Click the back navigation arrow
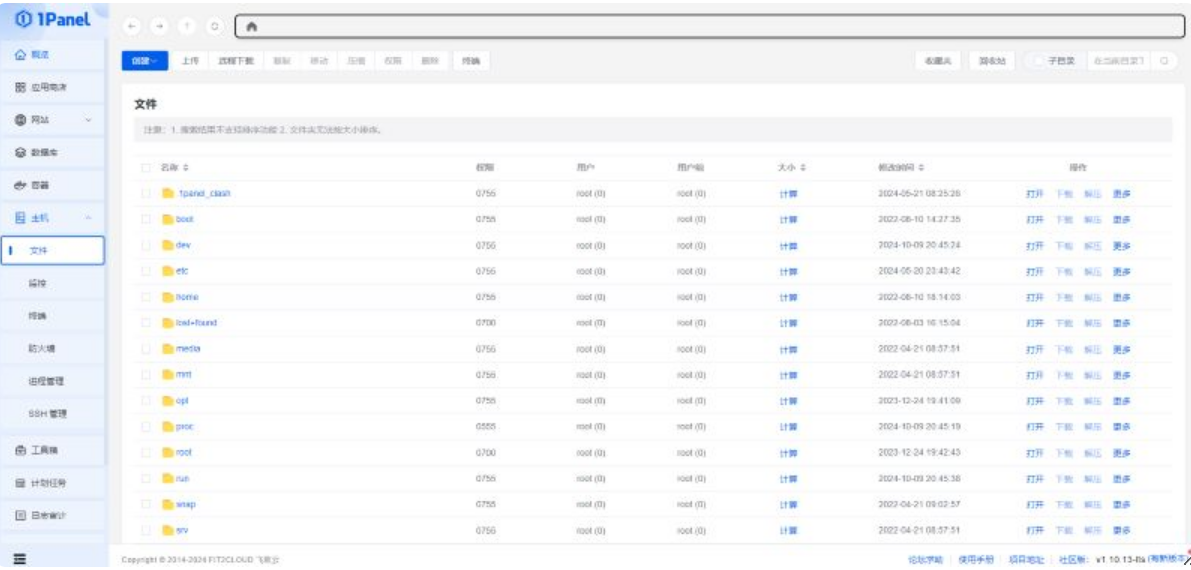The width and height of the screenshot is (1191, 570). (133, 26)
